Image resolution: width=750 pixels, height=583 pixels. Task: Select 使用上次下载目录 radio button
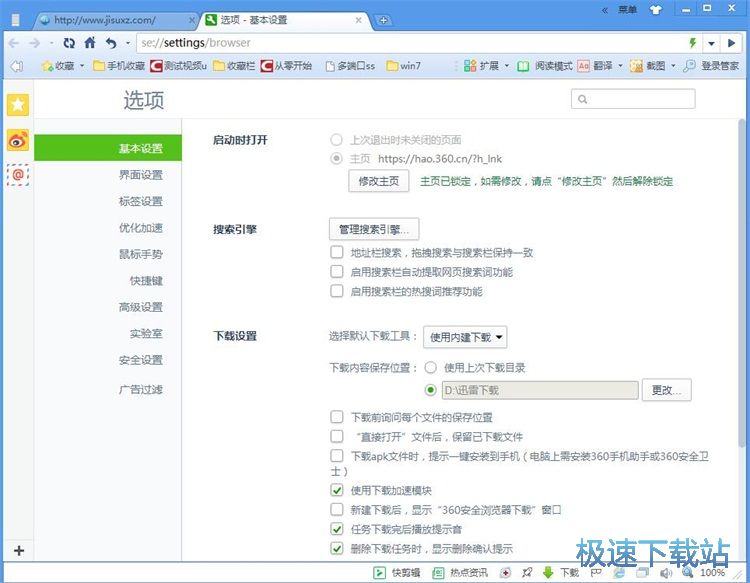(x=431, y=367)
